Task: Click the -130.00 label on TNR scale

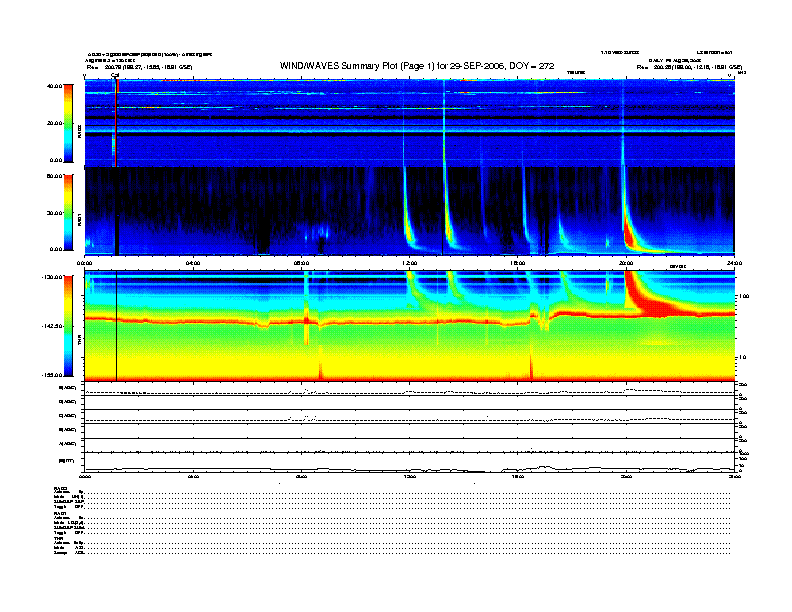Action: 52,277
